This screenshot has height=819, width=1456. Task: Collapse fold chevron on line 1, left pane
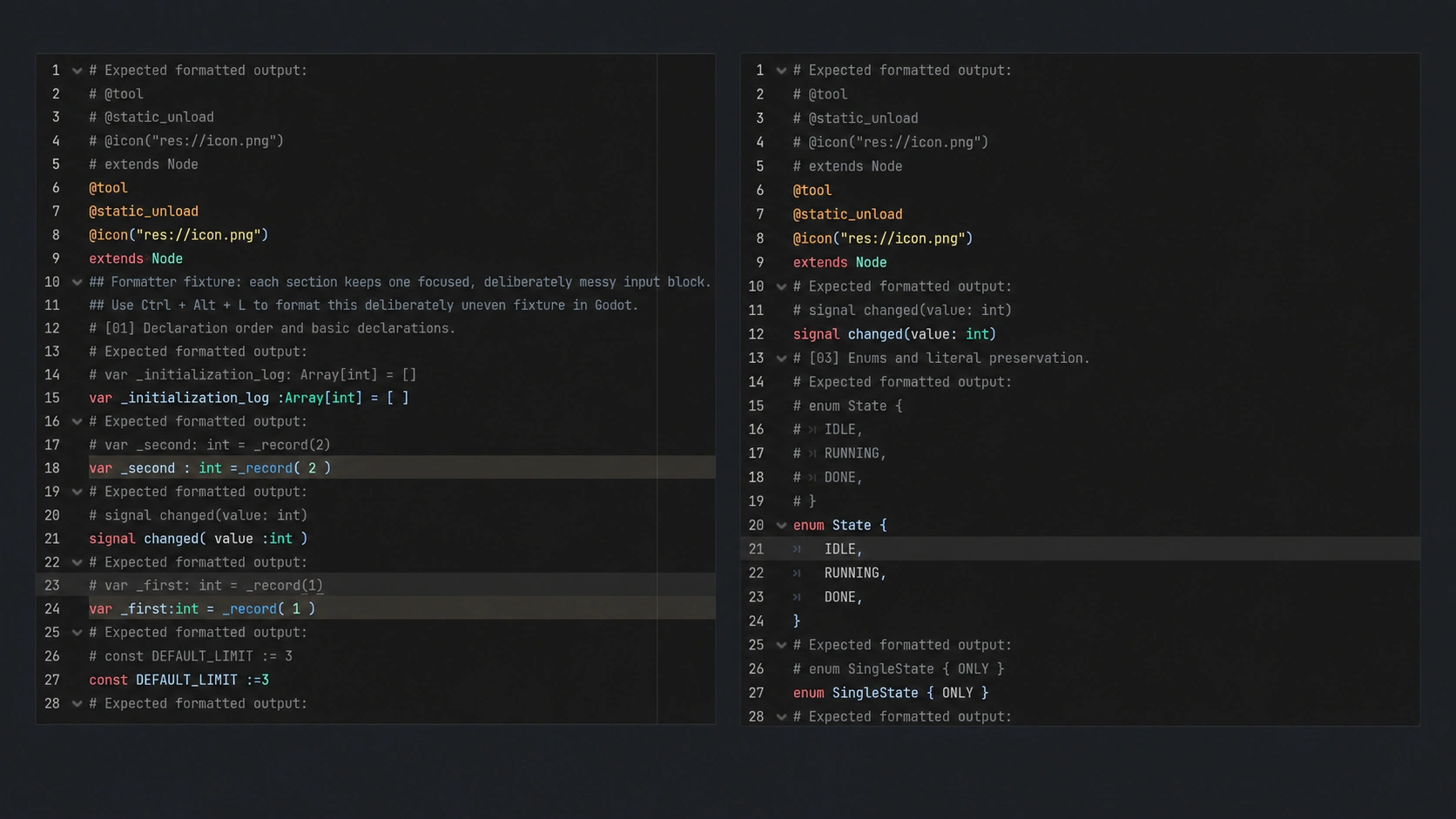coord(77,70)
